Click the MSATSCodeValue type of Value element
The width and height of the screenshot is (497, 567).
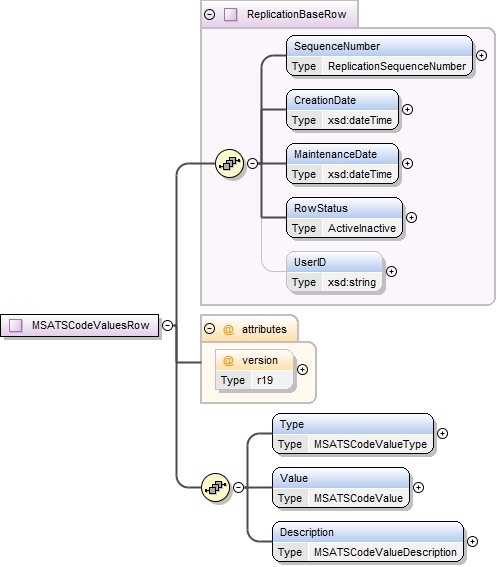pos(358,498)
